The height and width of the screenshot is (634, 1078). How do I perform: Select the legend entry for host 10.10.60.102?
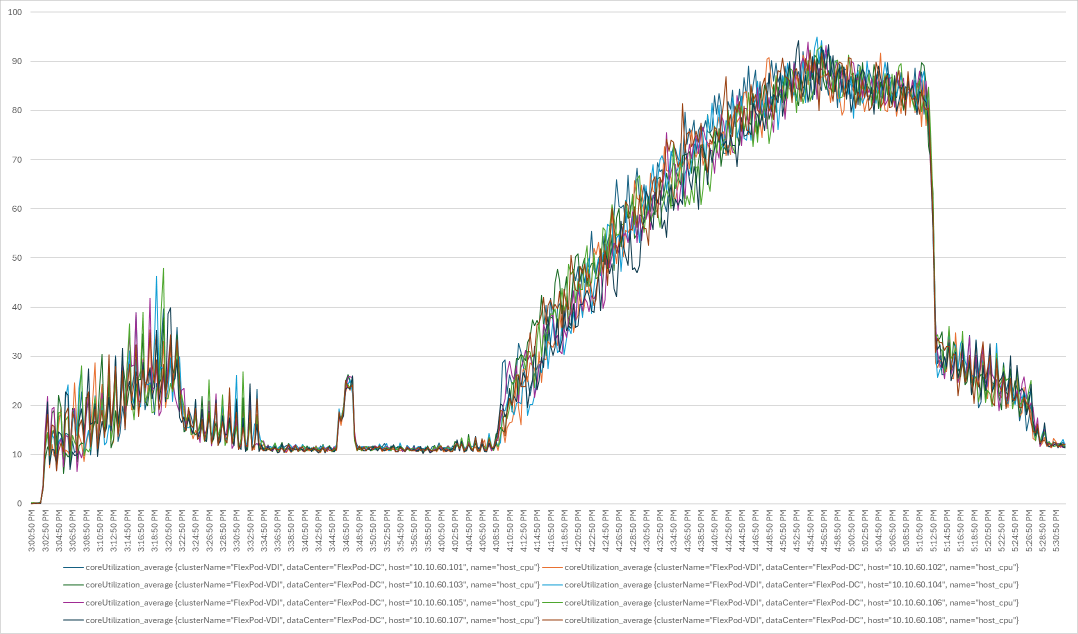coord(782,567)
